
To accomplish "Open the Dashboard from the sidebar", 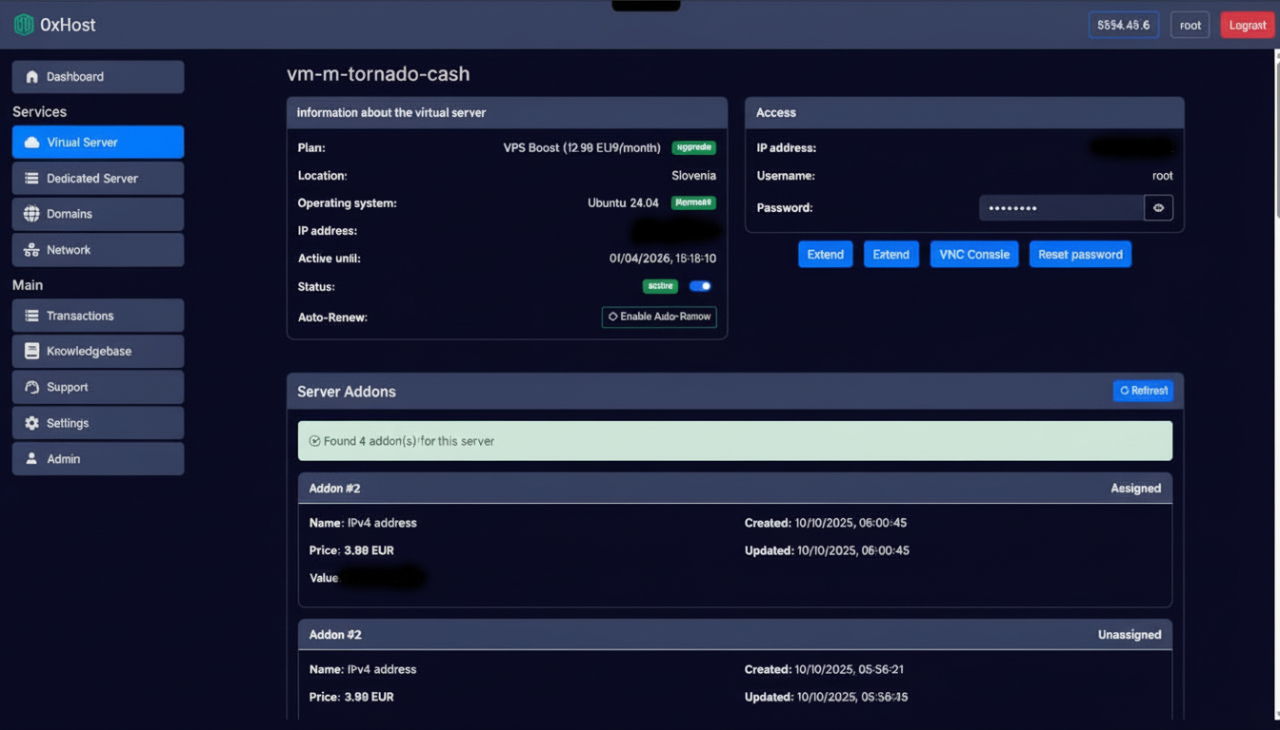I will pos(97,76).
